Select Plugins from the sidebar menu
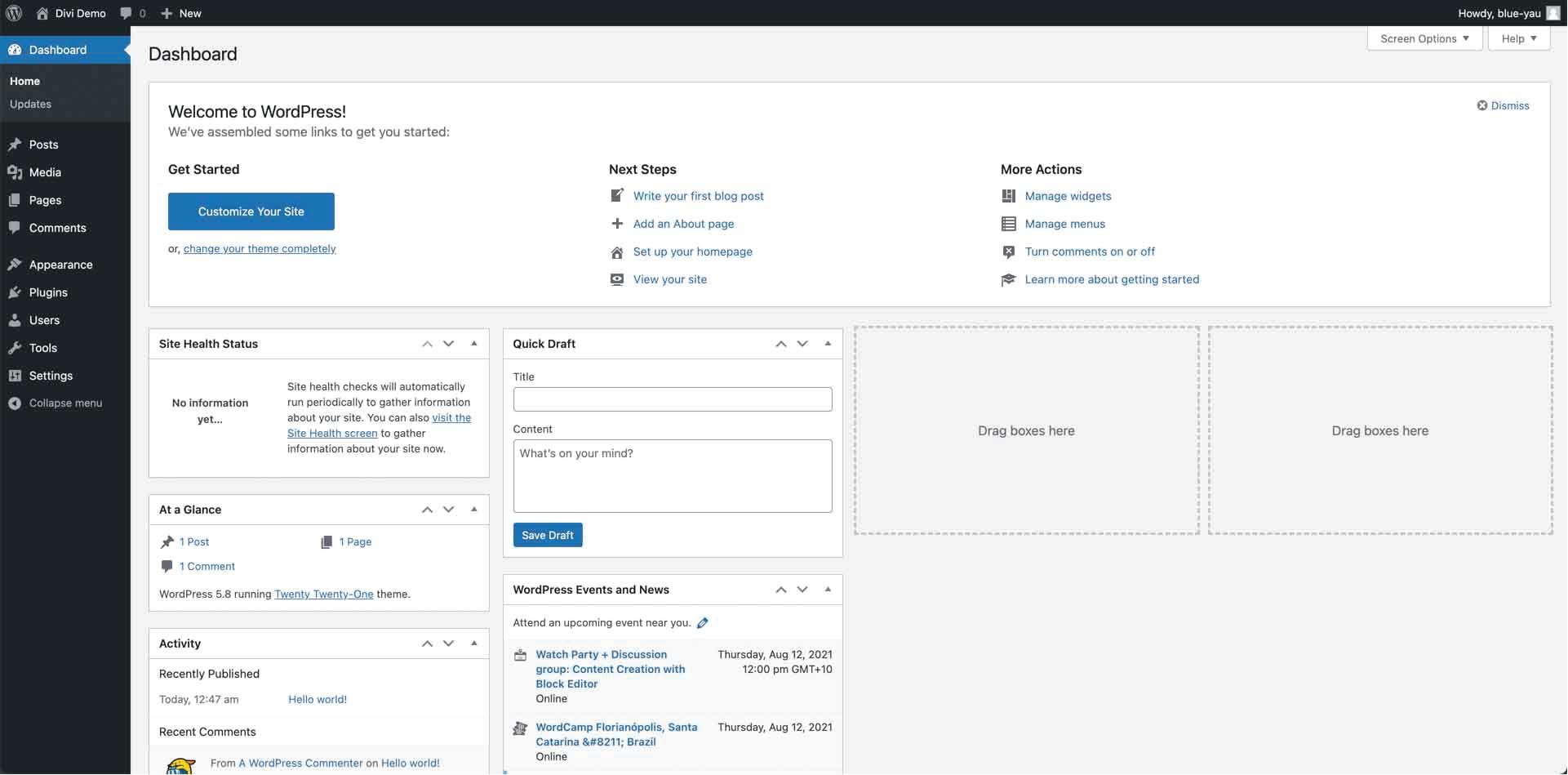The height and width of the screenshot is (775, 1568). [x=47, y=292]
